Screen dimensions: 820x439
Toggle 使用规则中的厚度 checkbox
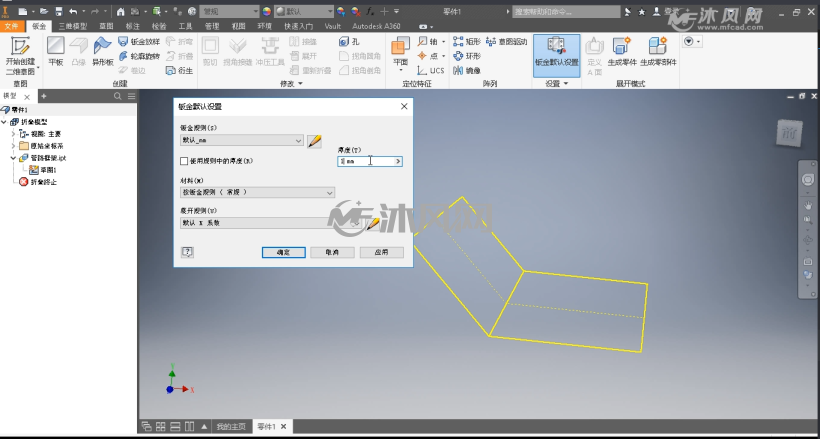(184, 162)
